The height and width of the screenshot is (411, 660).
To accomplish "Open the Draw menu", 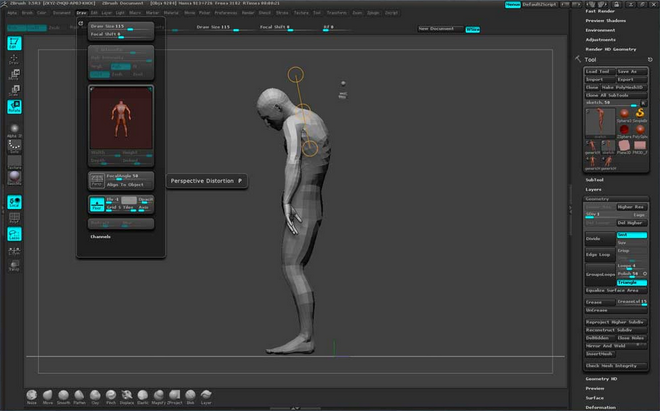I will [x=81, y=13].
